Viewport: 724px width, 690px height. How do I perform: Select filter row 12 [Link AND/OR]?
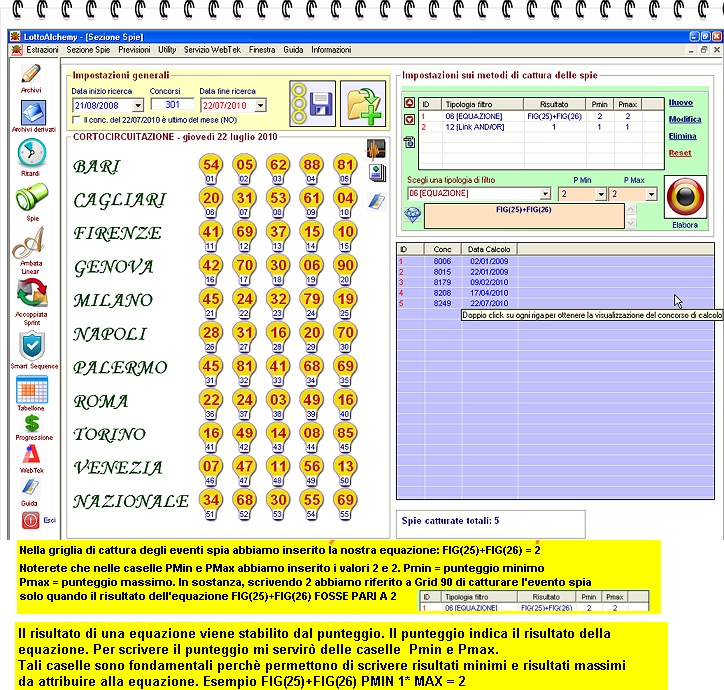point(541,127)
